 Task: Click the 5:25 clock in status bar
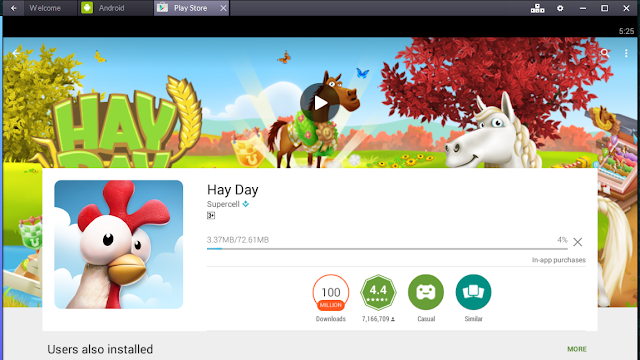point(626,31)
